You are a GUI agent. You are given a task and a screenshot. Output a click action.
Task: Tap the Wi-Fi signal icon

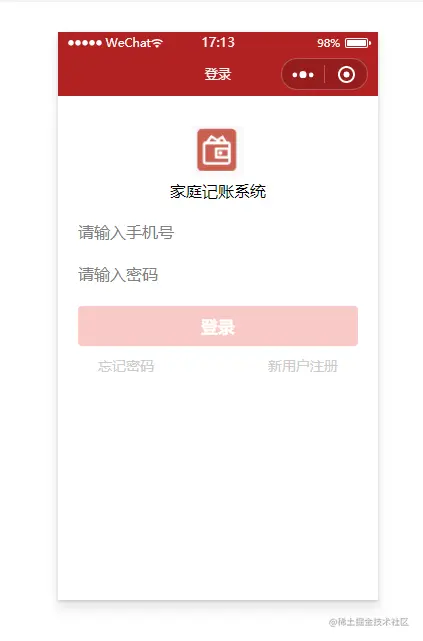coord(157,43)
